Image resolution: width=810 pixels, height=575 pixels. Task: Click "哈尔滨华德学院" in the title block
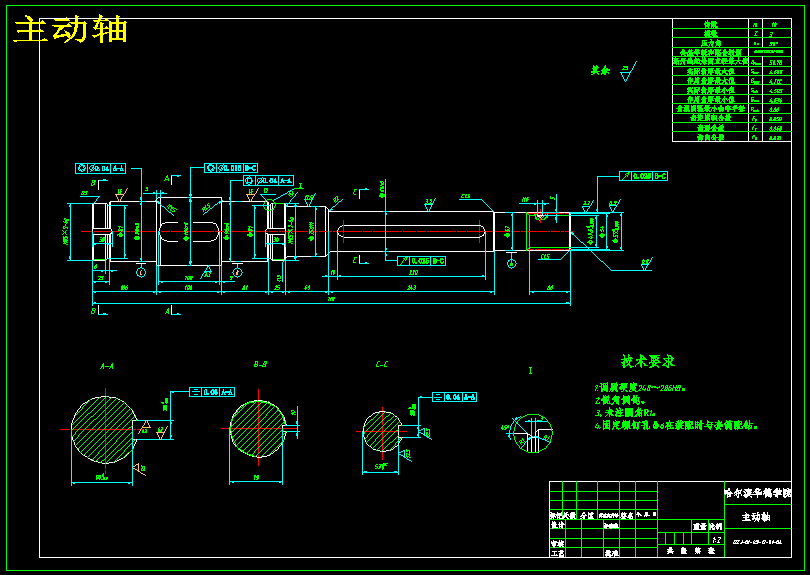tap(758, 493)
